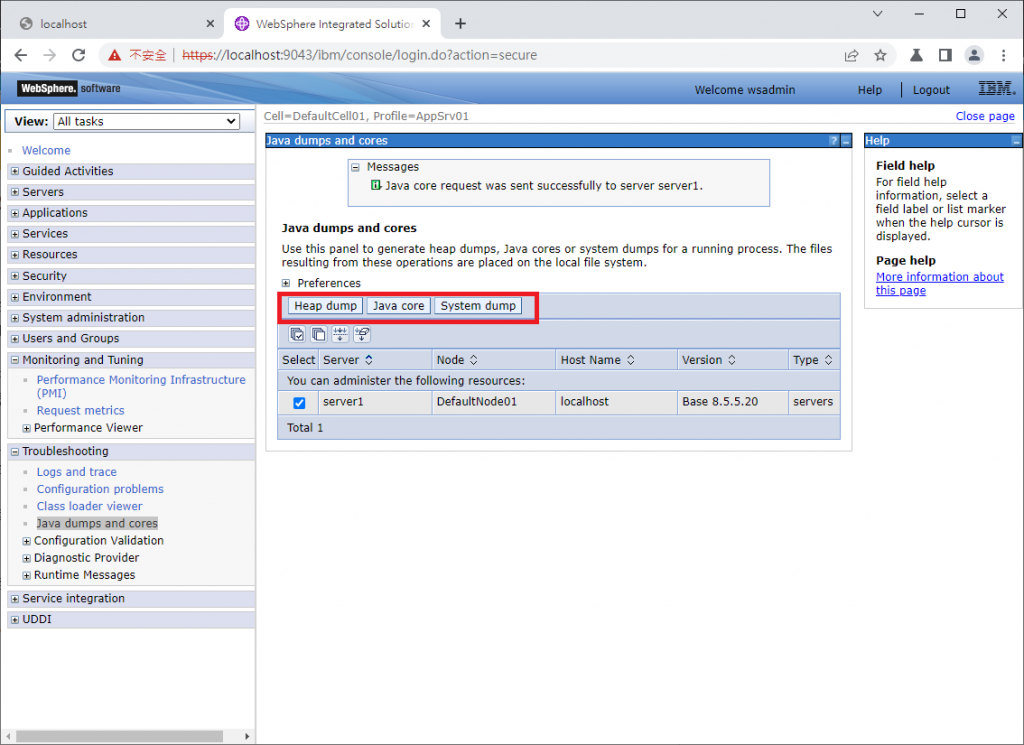Expand the Performance Viewer node
The width and height of the screenshot is (1024, 745).
[x=27, y=428]
